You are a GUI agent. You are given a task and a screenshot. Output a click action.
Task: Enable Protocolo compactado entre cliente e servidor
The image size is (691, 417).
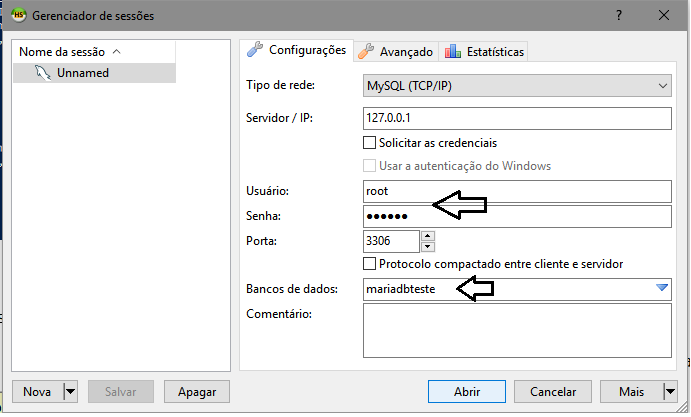click(371, 264)
